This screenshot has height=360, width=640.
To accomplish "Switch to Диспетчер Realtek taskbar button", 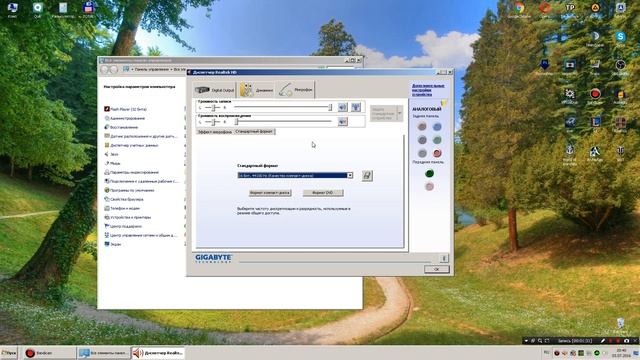I will (x=158, y=353).
